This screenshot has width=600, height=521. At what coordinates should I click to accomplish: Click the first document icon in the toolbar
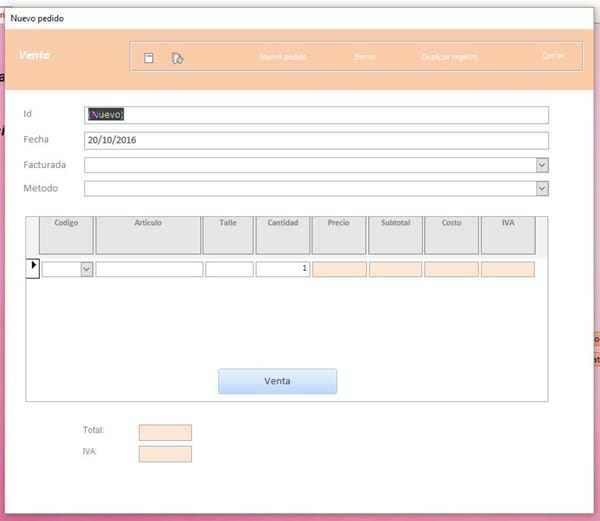[x=149, y=58]
